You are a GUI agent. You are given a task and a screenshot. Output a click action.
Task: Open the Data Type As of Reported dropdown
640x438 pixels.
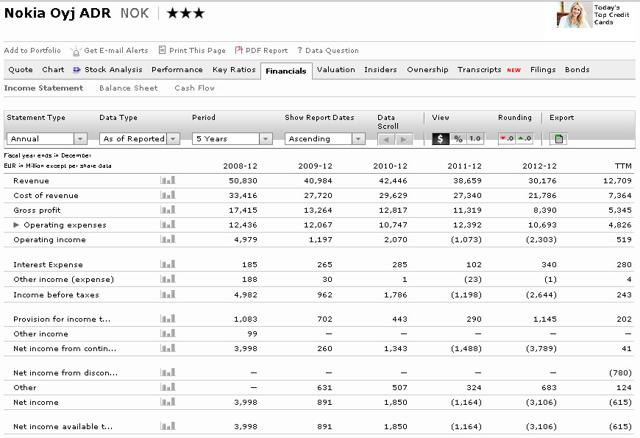click(140, 139)
